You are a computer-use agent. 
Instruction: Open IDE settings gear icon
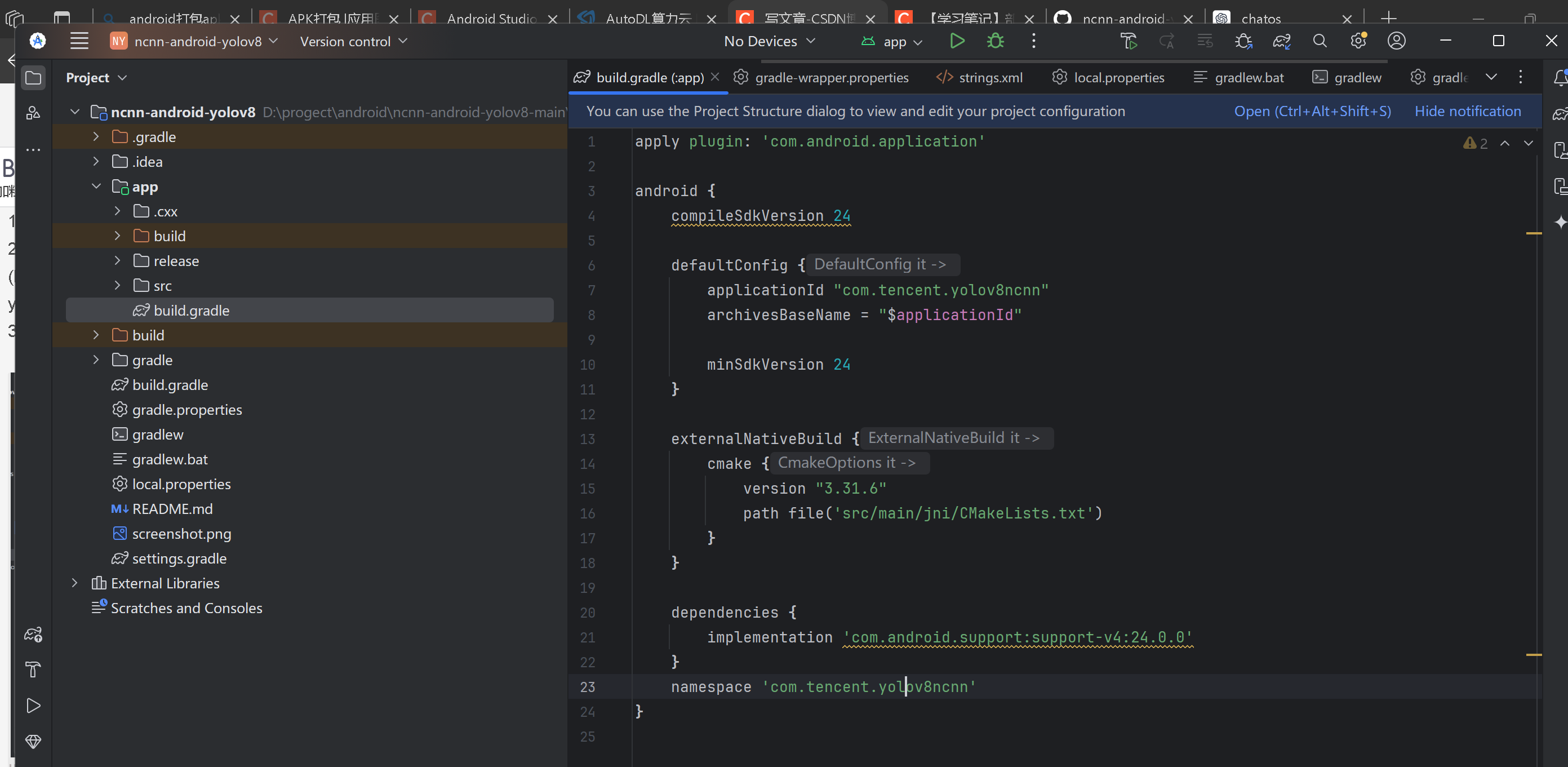(x=1358, y=41)
